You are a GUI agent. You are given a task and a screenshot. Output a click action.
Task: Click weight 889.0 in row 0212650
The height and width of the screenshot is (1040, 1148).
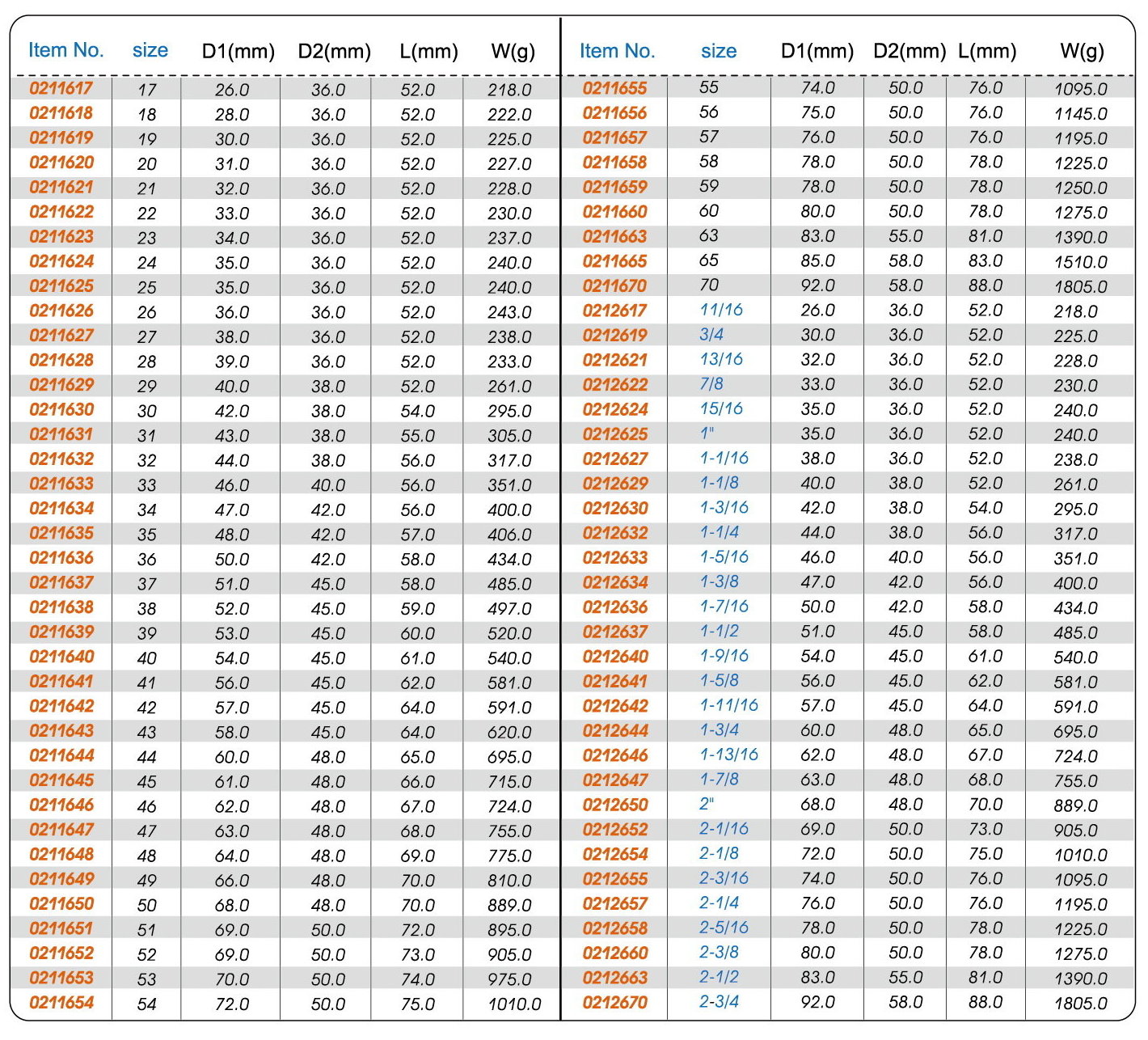pyautogui.click(x=1076, y=806)
